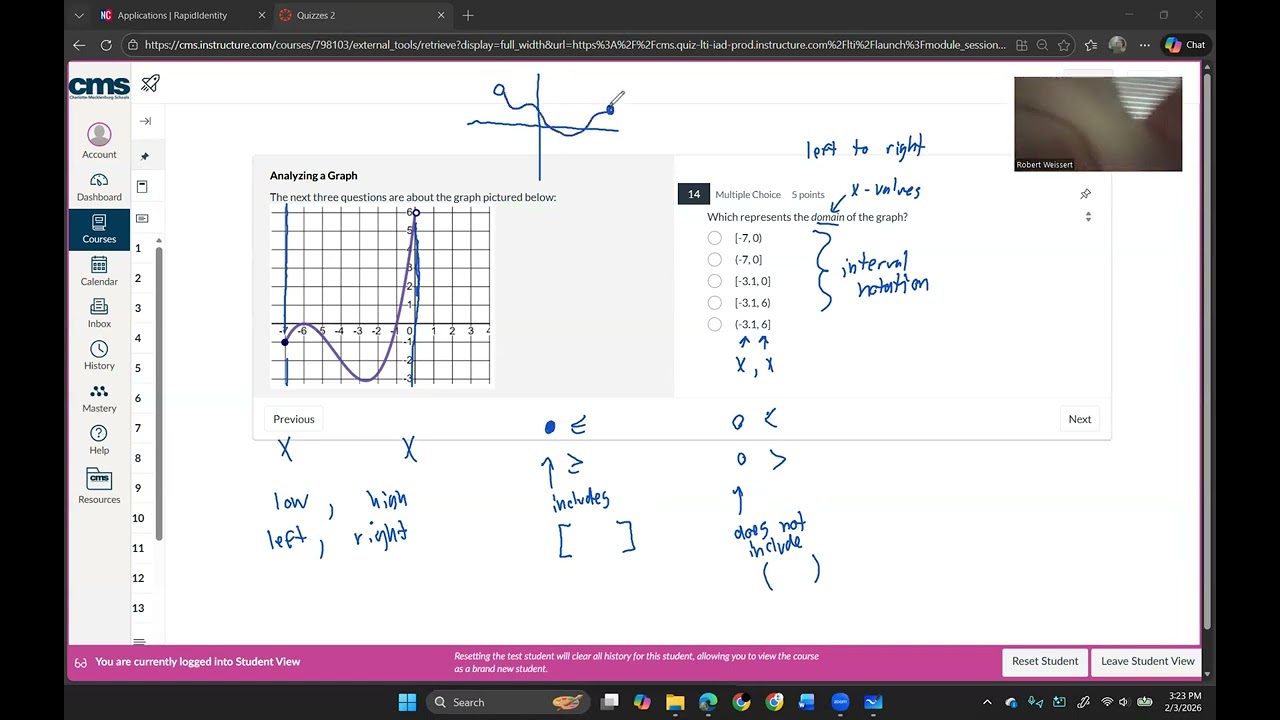The width and height of the screenshot is (1280, 720).
Task: Open the Calendar from sidebar
Action: [99, 271]
